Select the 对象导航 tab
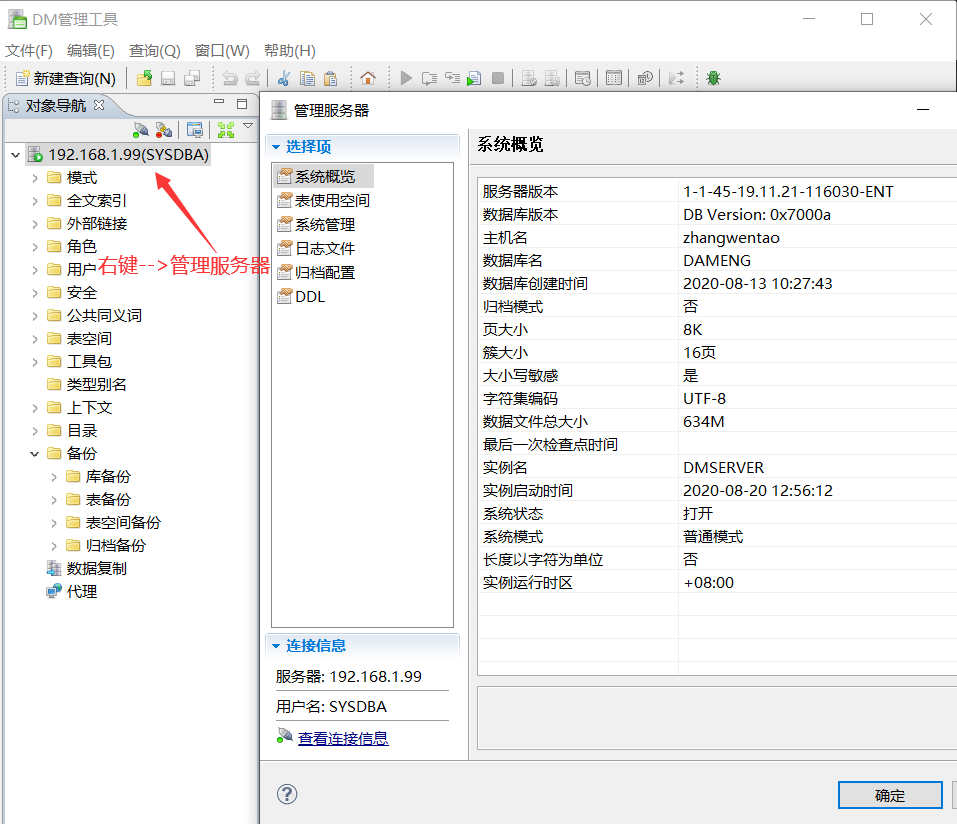Viewport: 957px width, 824px height. 56,106
